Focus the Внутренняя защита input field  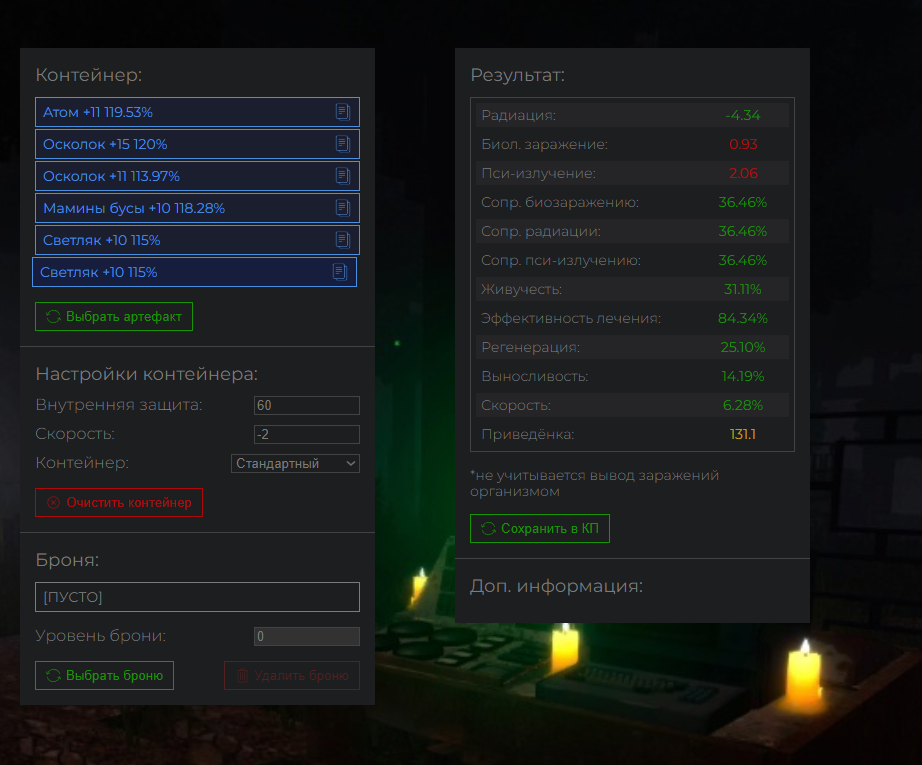[x=307, y=405]
